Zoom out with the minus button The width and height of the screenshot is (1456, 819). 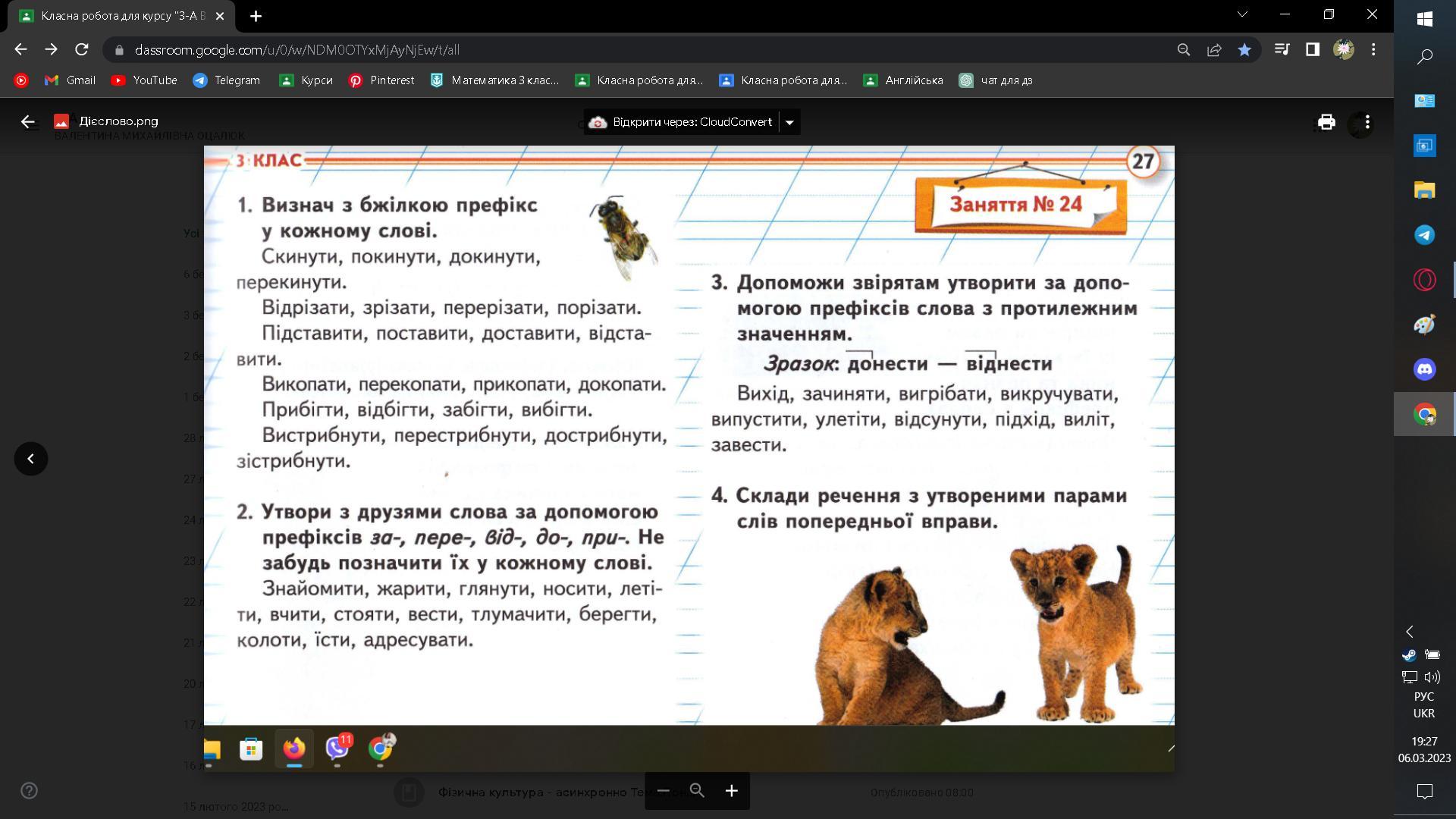point(663,791)
